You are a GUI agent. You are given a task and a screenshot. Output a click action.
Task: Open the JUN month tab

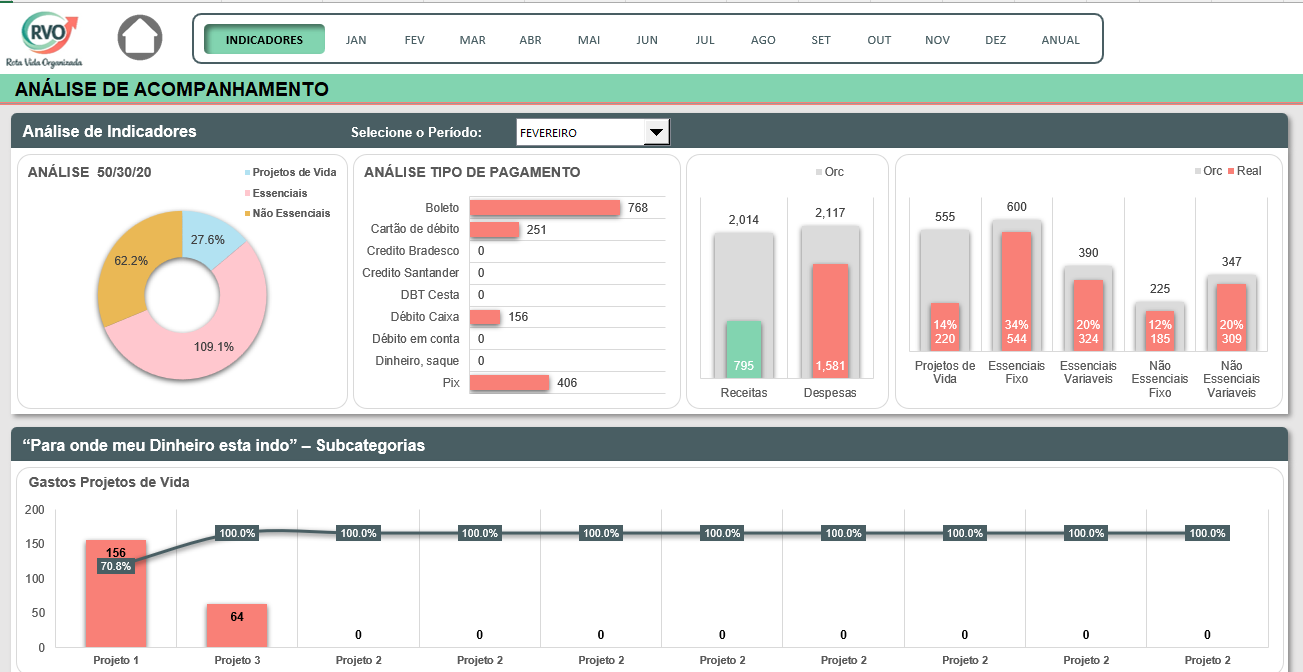click(x=647, y=40)
